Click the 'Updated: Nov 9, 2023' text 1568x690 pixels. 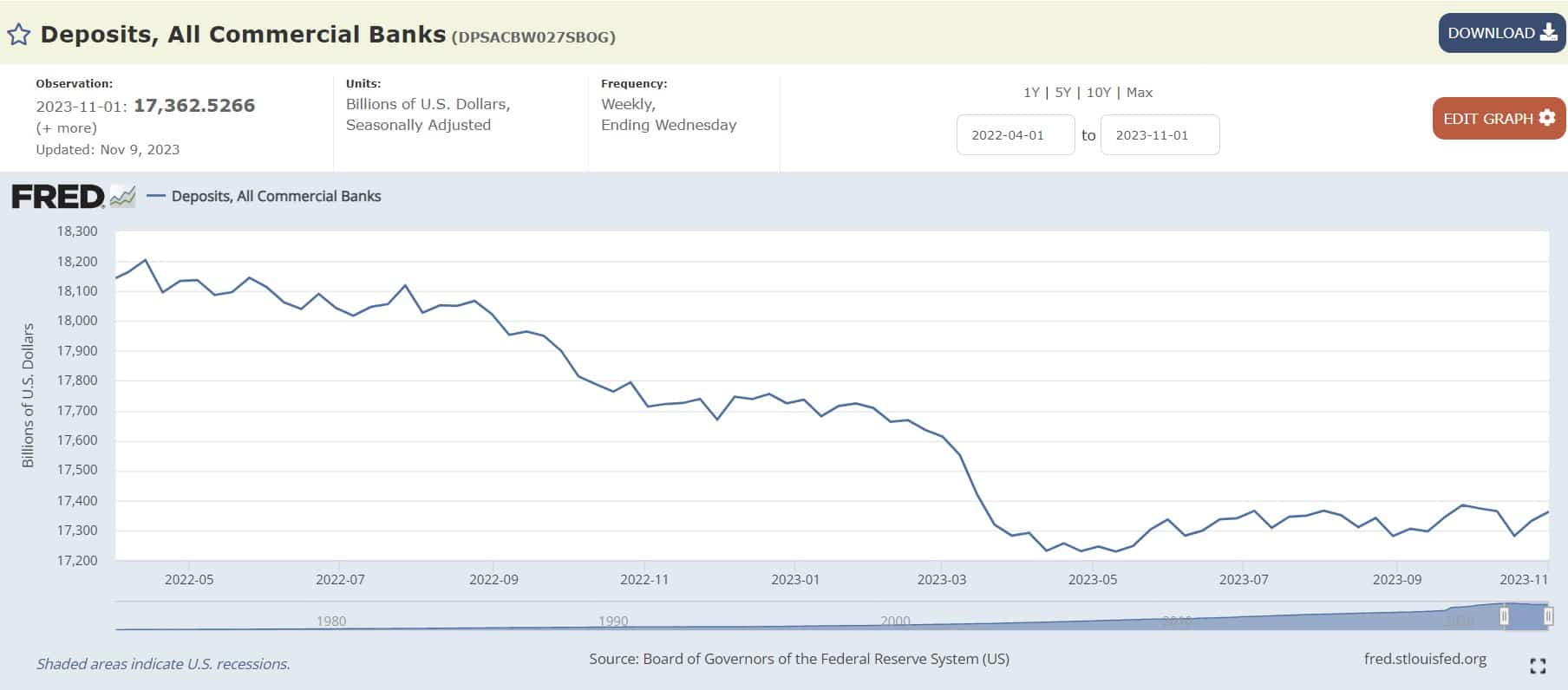(108, 149)
